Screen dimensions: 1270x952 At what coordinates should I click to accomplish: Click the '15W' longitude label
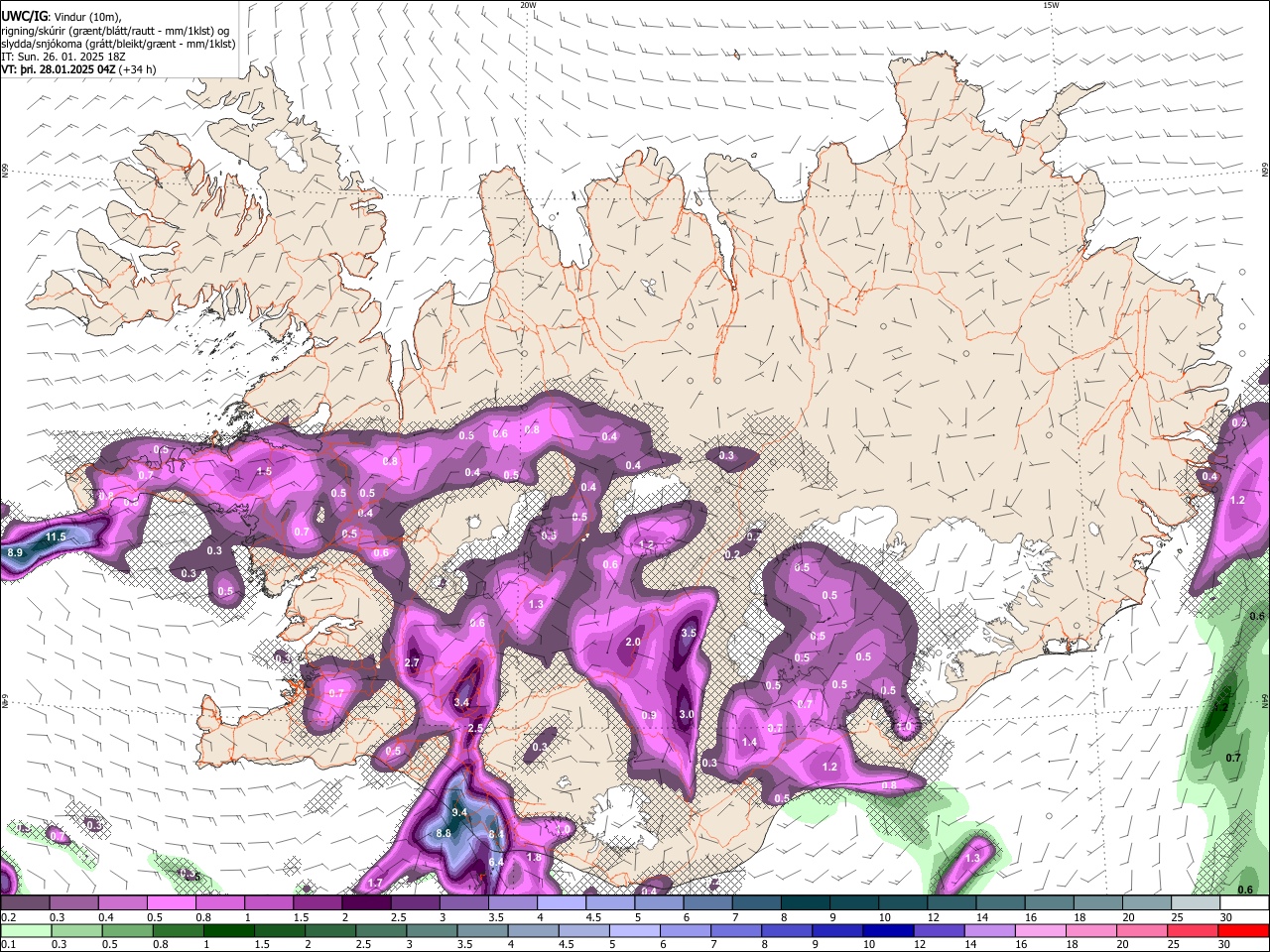pyautogui.click(x=1051, y=5)
